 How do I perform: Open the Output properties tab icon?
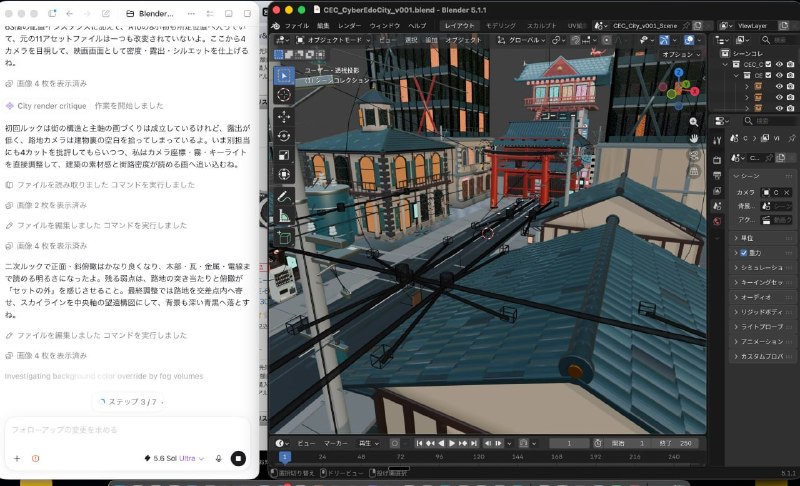717,175
